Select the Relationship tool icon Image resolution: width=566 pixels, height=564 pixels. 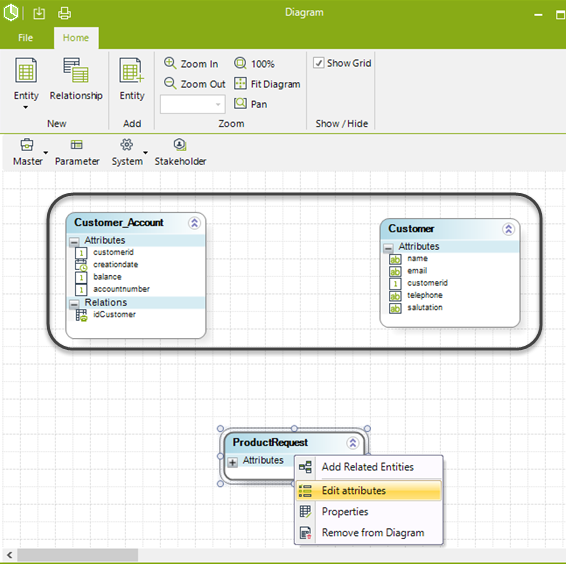[x=76, y=70]
